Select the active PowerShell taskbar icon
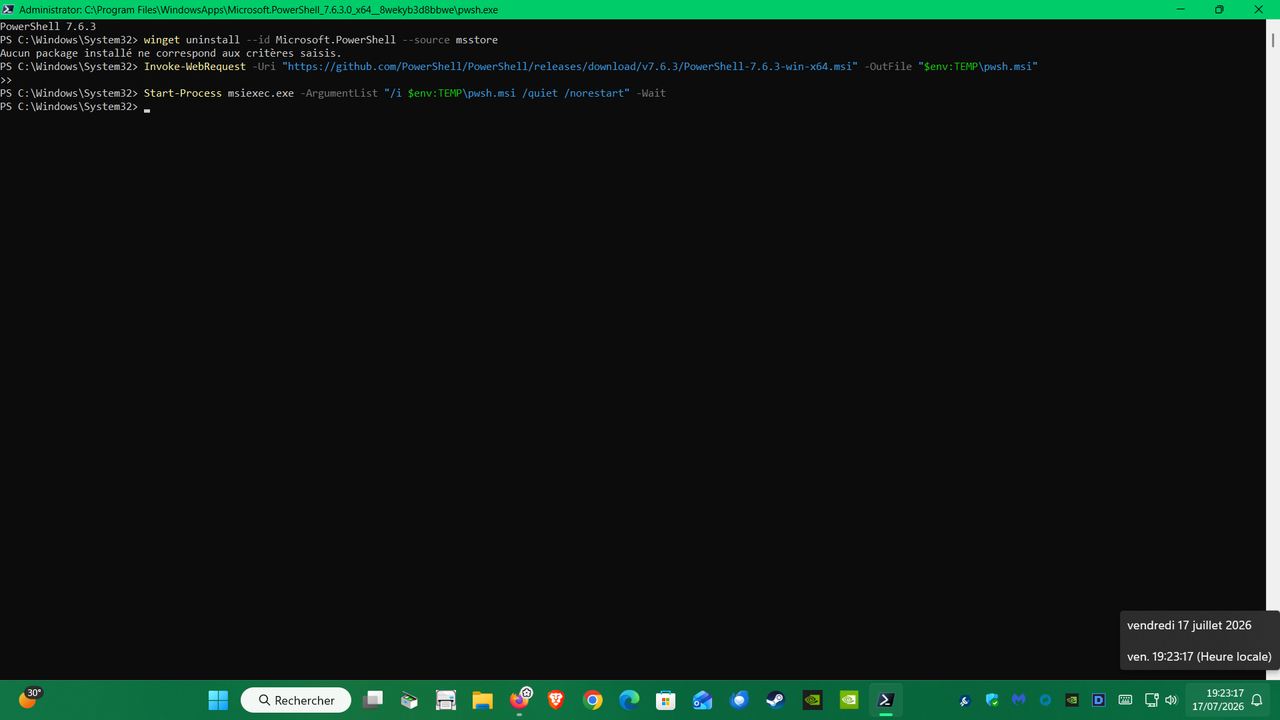Viewport: 1280px width, 720px height. pyautogui.click(x=885, y=700)
